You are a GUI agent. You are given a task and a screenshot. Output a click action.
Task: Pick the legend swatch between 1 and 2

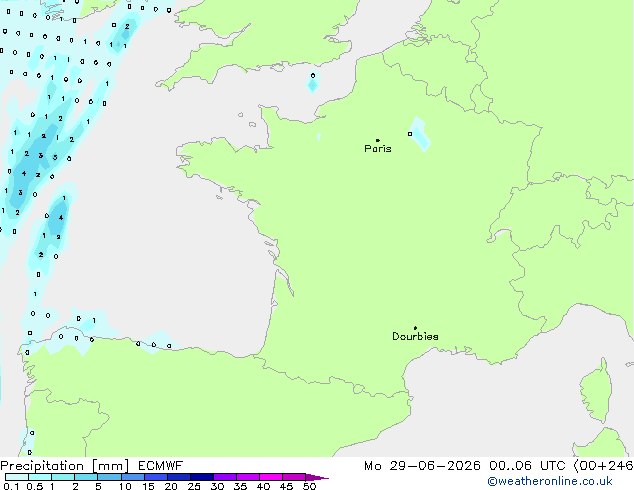click(63, 477)
